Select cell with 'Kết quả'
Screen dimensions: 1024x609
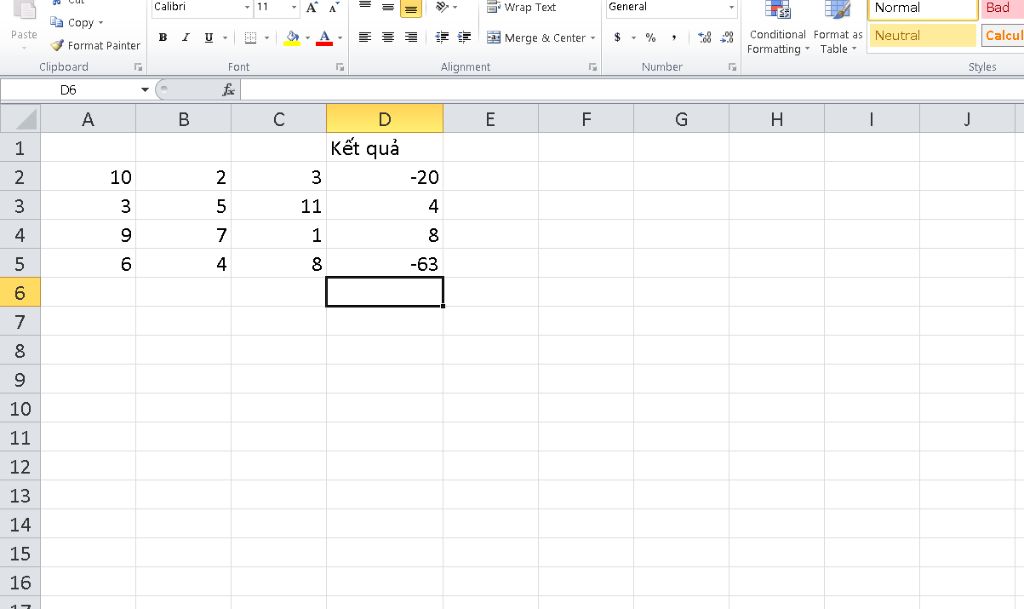tap(385, 148)
